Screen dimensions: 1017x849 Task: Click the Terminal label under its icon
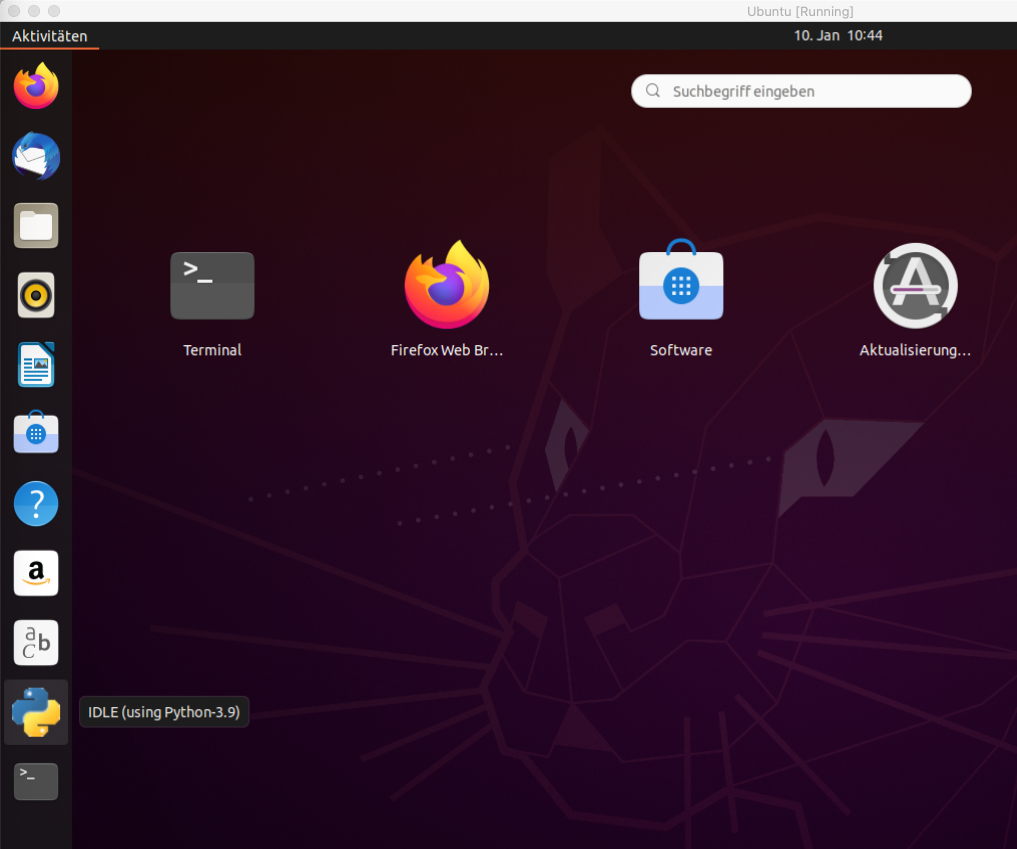click(x=212, y=350)
